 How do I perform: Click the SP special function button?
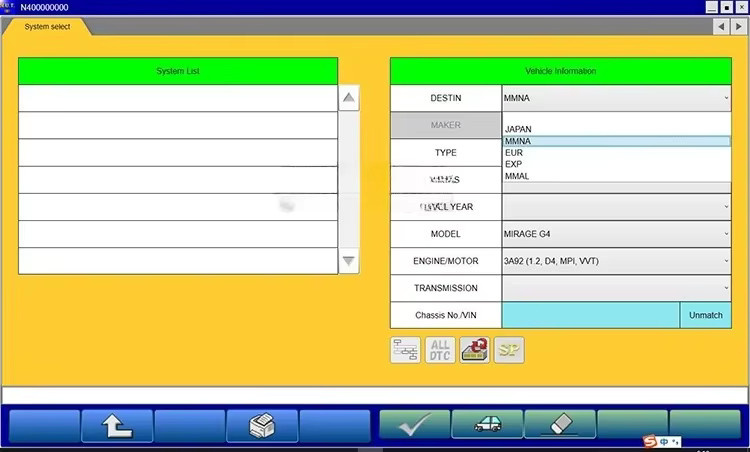tap(509, 350)
